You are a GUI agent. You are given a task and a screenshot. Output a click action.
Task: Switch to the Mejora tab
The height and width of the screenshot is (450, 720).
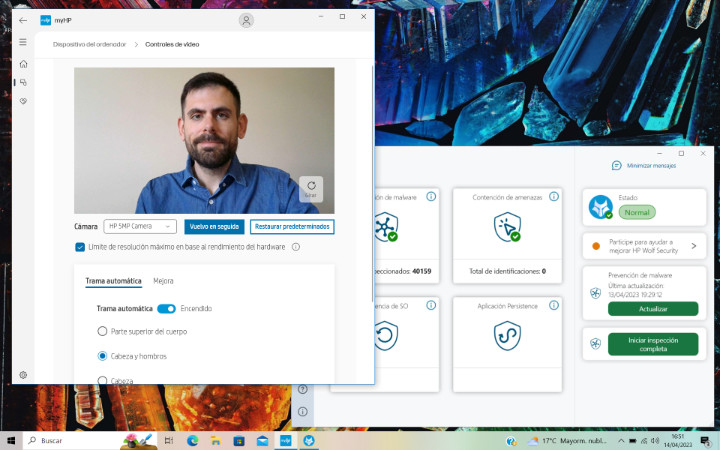click(x=163, y=281)
